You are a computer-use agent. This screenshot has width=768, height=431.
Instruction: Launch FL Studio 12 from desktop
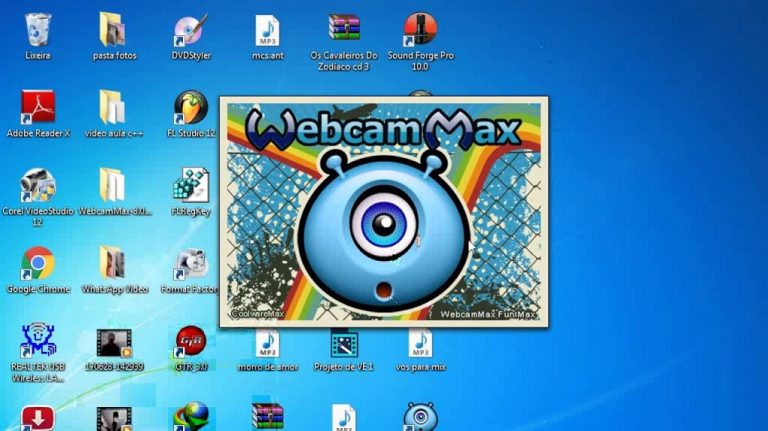tap(190, 107)
